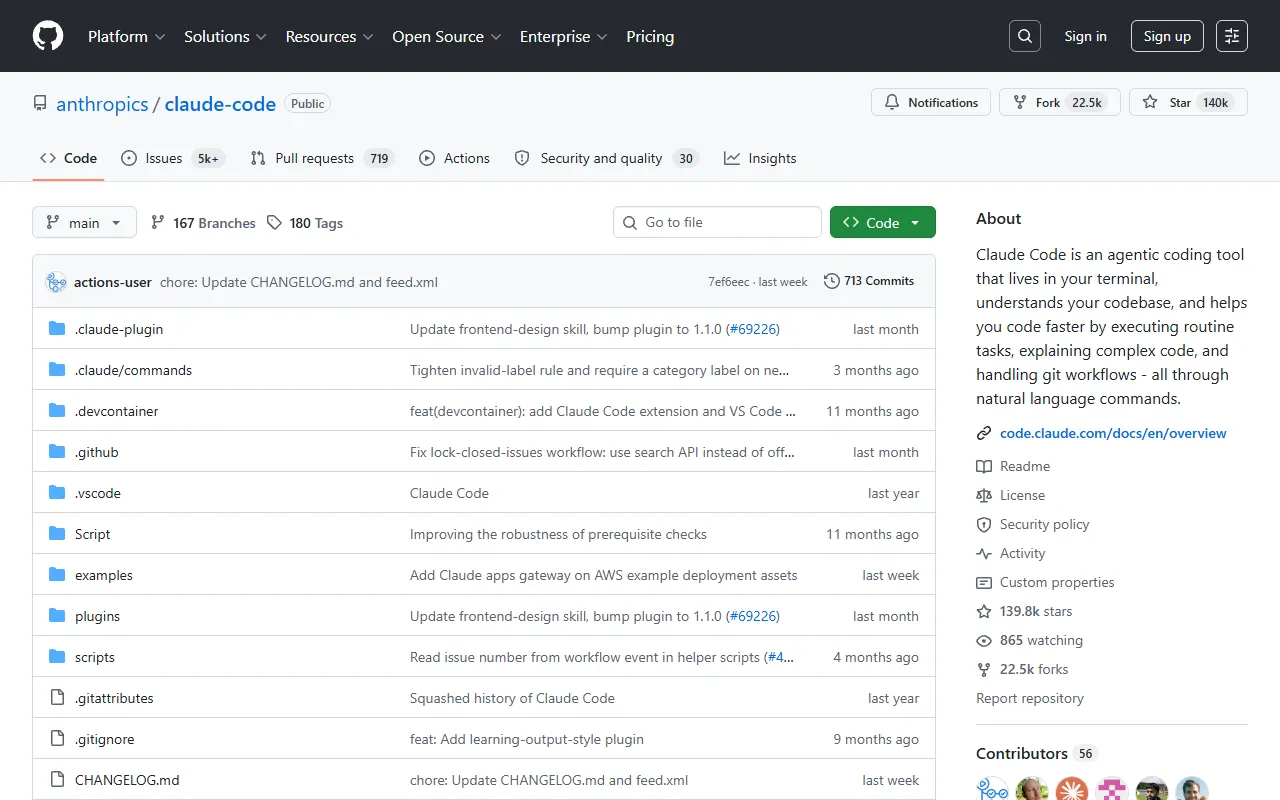Click the tag icon beside 180 Tags

275,223
